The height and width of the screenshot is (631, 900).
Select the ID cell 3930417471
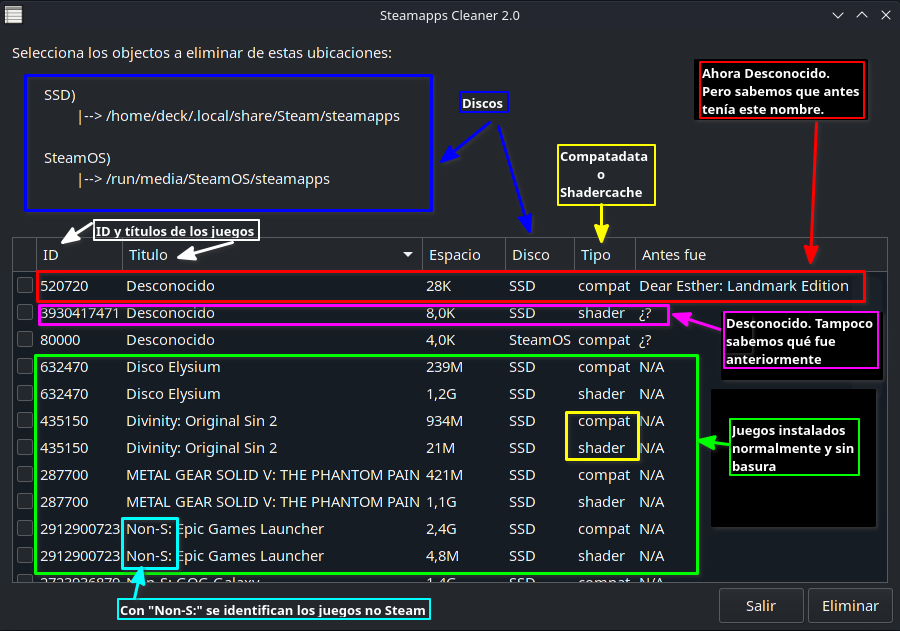(x=79, y=313)
